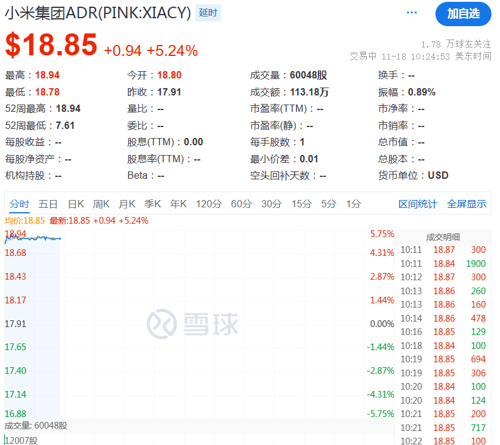Viewport: 500px width, 445px height.
Task: Select the 10:19 trade with 694 volume
Action: pos(443,359)
